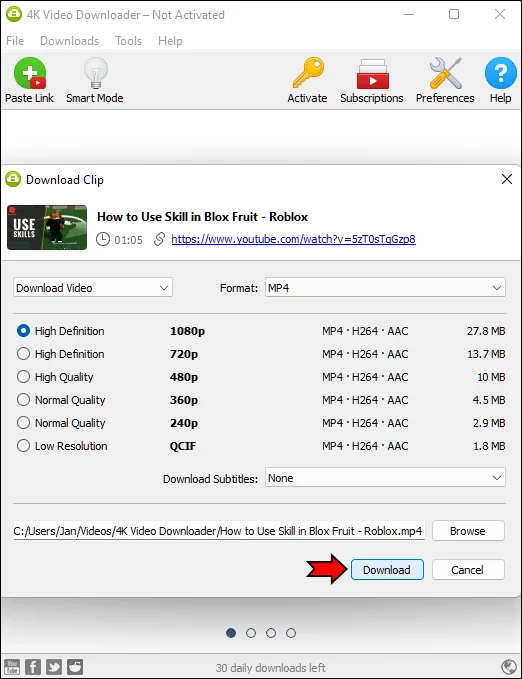Screen dimensions: 522x679
Task: Open the Format MP4 dropdown
Action: [385, 288]
